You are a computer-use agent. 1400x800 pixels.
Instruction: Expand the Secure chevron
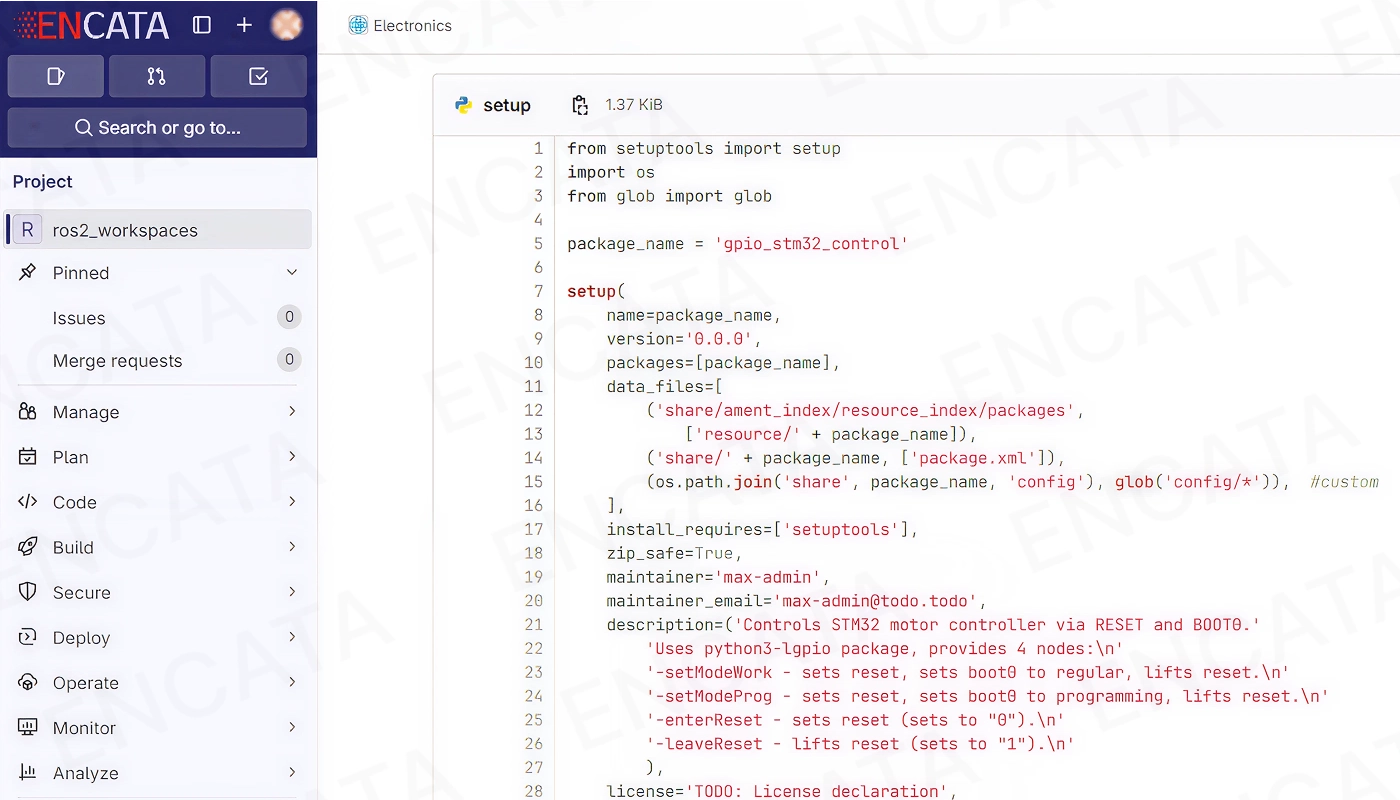(x=292, y=591)
